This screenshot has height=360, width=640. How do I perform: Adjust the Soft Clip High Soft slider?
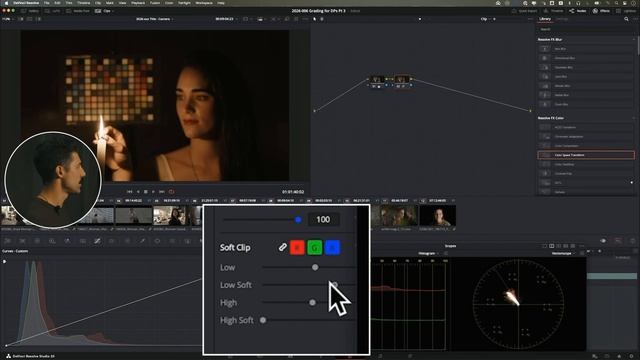[x=263, y=320]
